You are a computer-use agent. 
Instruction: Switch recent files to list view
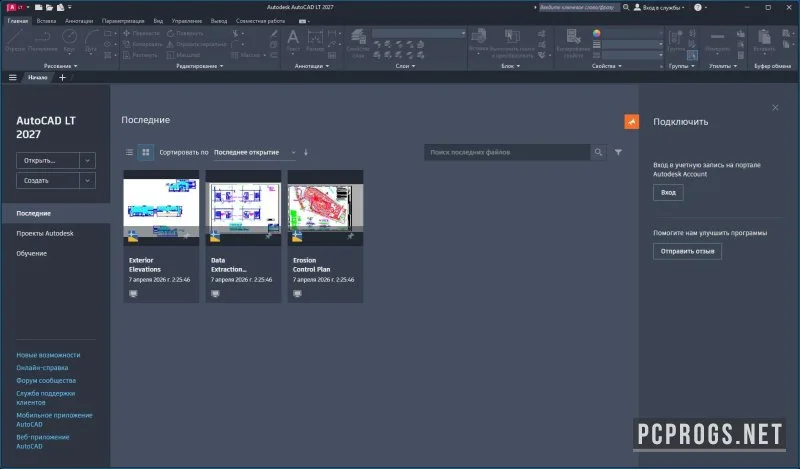click(130, 152)
